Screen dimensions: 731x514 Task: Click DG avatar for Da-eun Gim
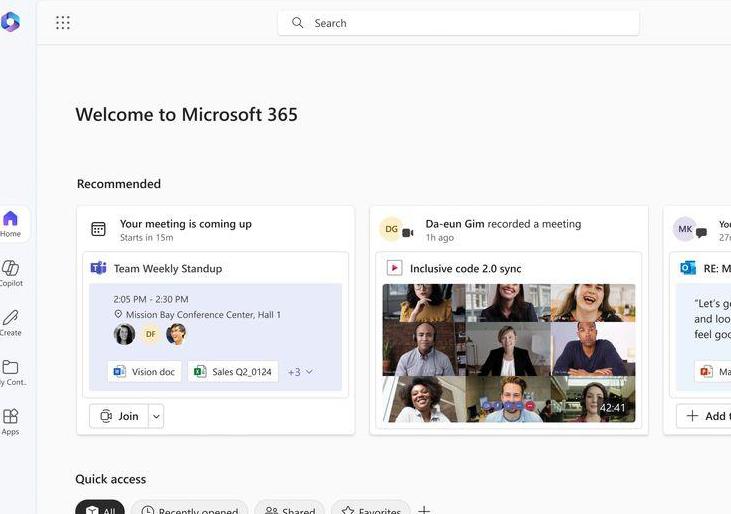[391, 229]
